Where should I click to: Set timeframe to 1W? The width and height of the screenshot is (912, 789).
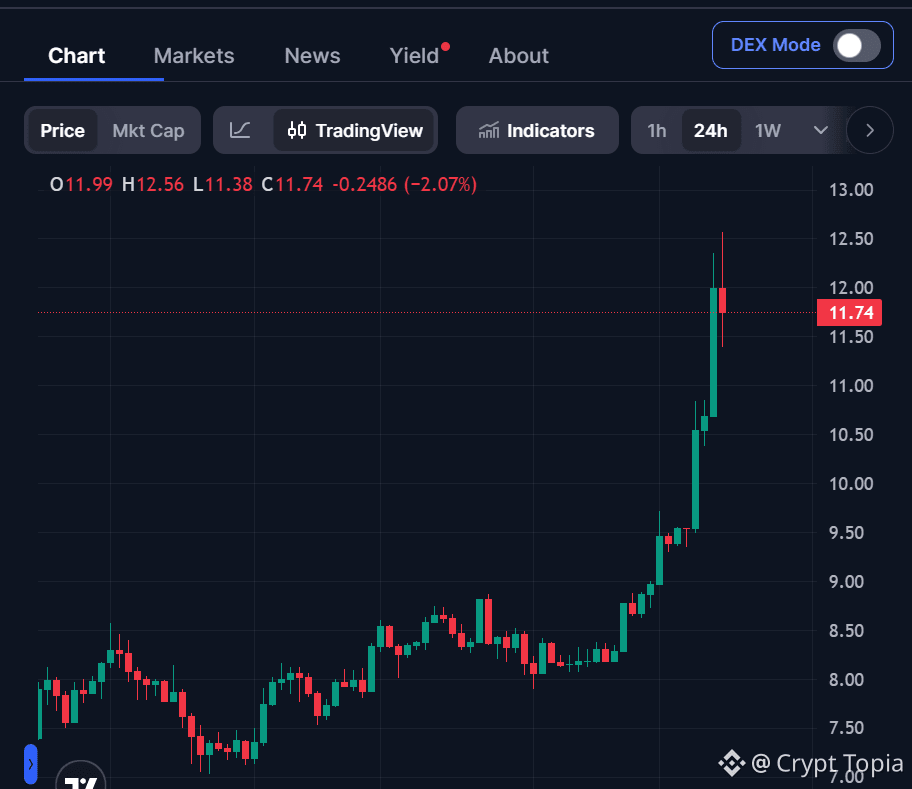(x=768, y=130)
